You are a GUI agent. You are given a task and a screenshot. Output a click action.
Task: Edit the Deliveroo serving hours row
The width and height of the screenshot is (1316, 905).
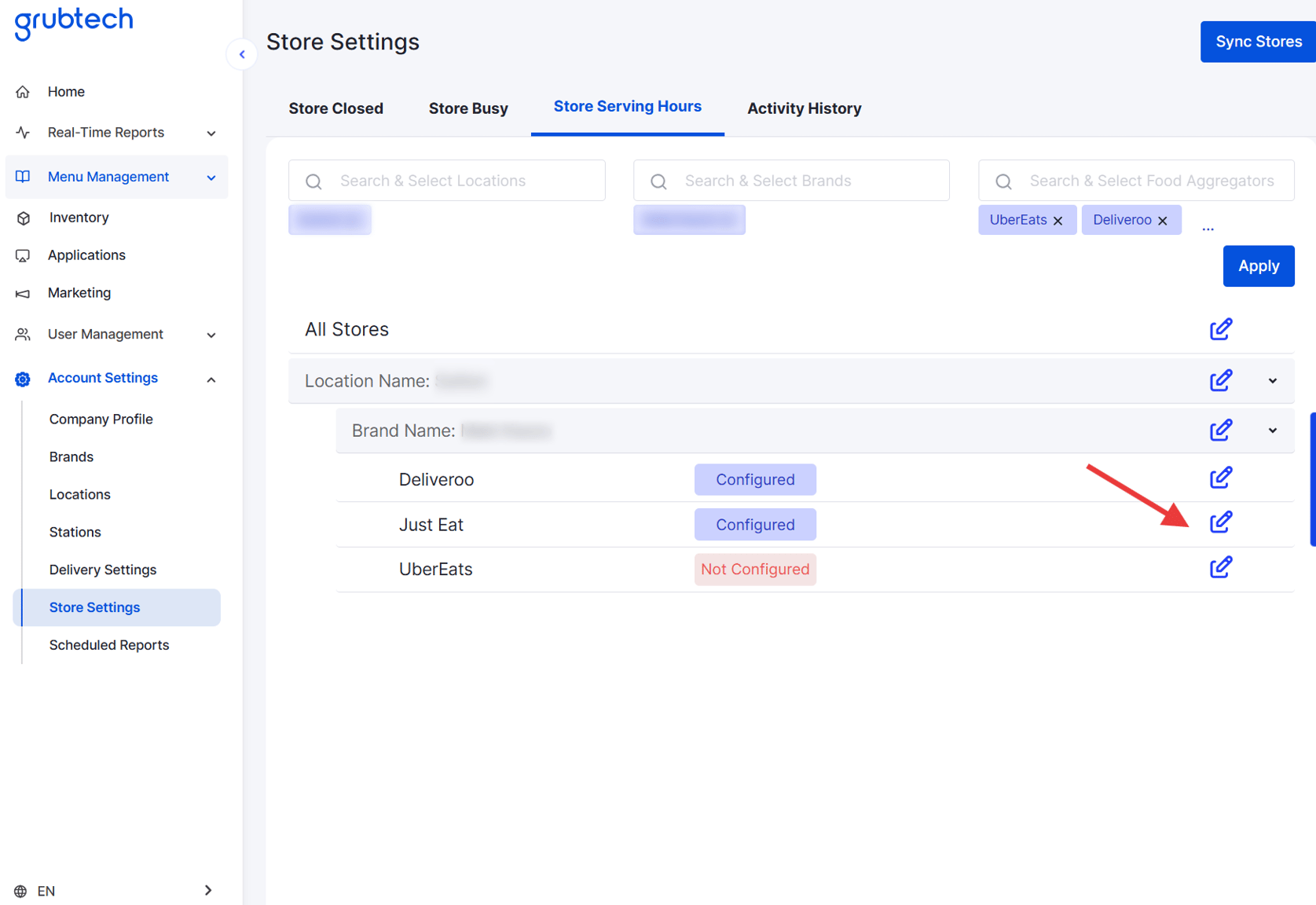1221,477
